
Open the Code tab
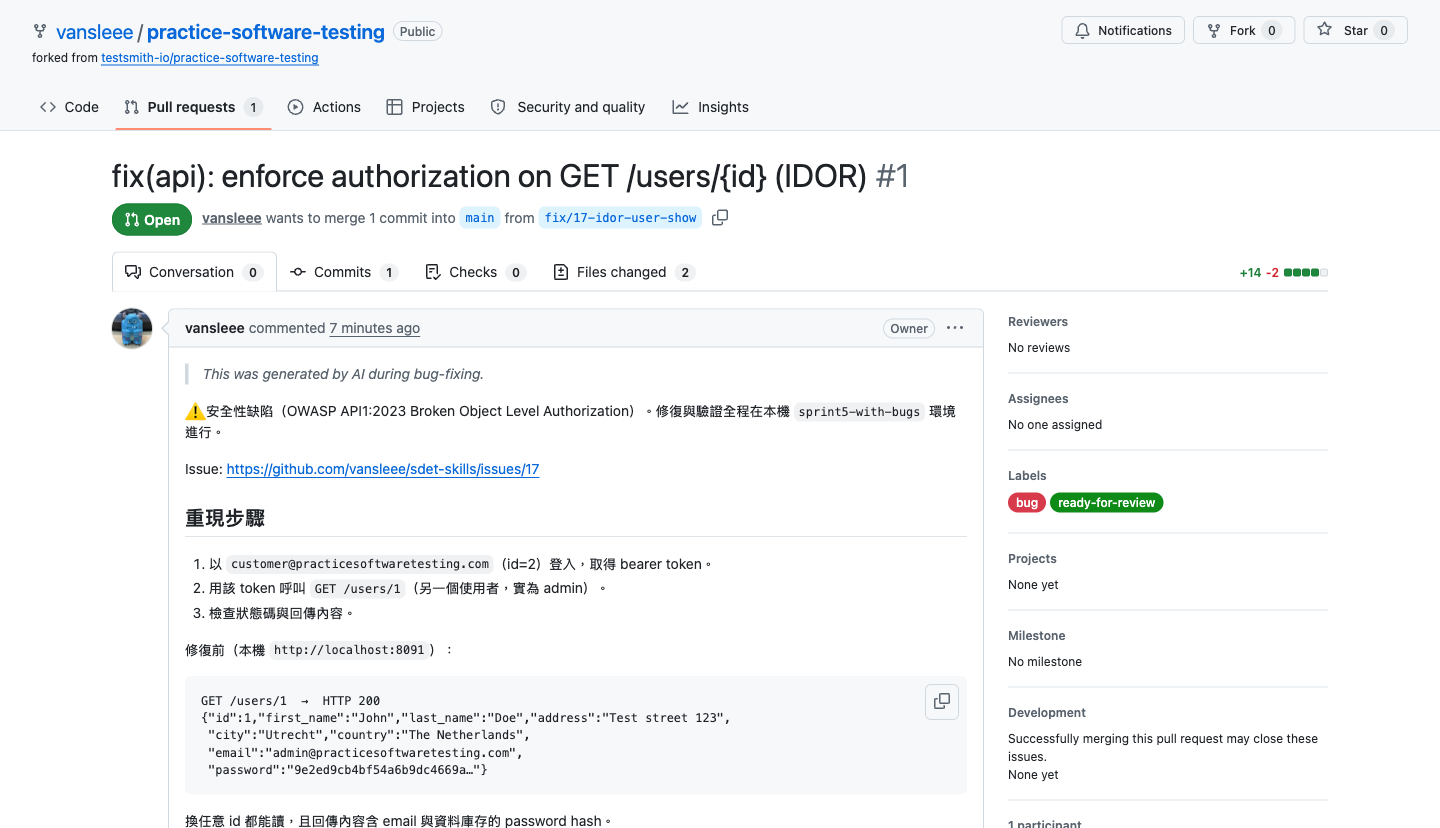click(x=69, y=107)
